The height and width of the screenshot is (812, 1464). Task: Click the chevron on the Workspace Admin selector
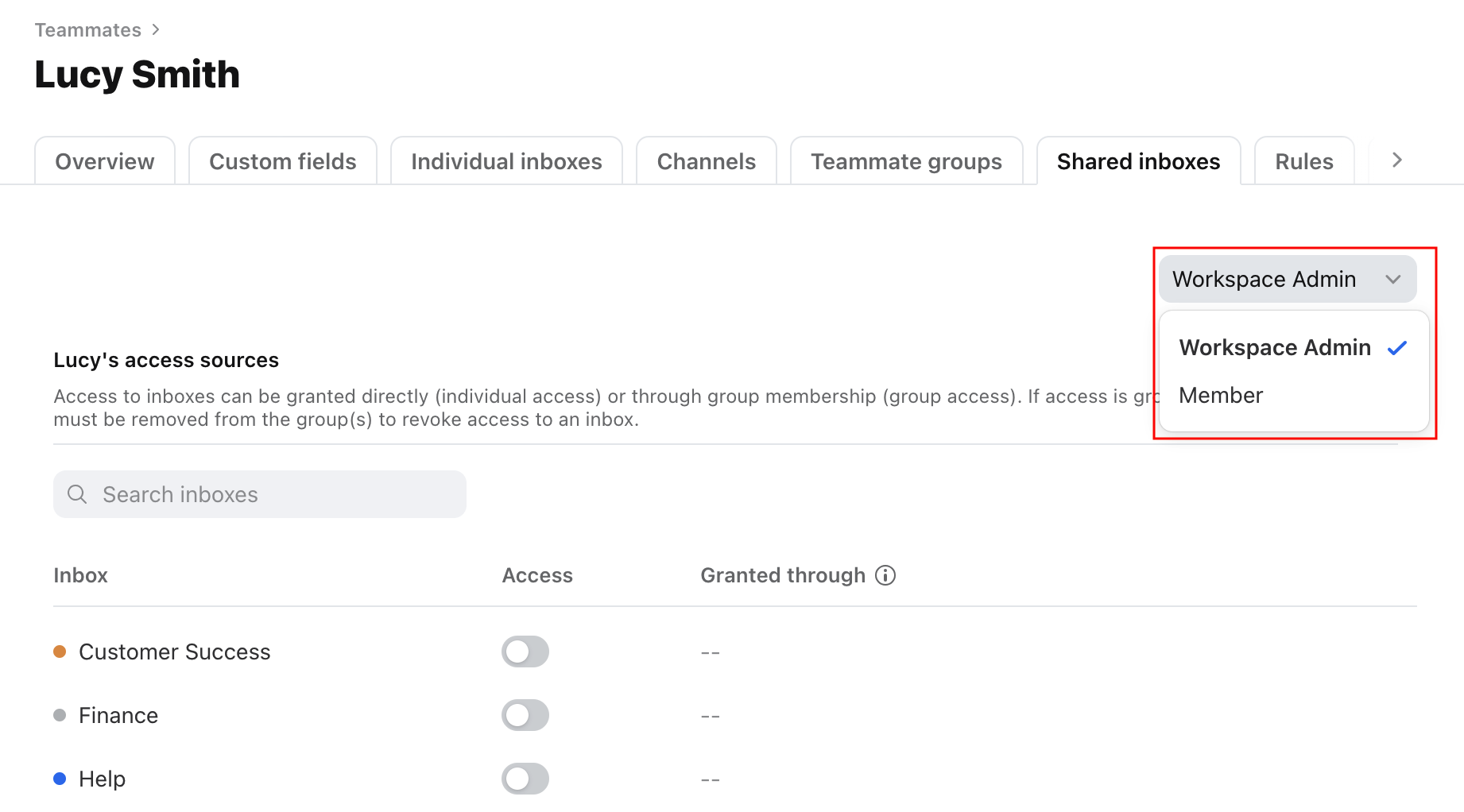click(1392, 279)
